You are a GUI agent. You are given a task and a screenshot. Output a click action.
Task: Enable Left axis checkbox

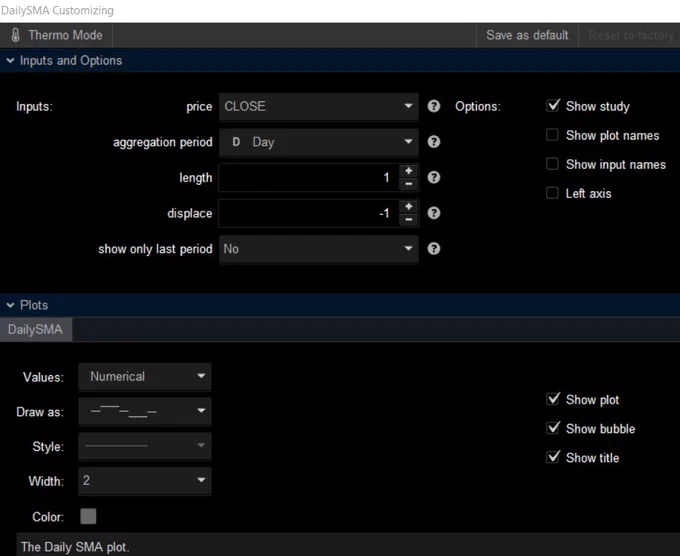552,193
